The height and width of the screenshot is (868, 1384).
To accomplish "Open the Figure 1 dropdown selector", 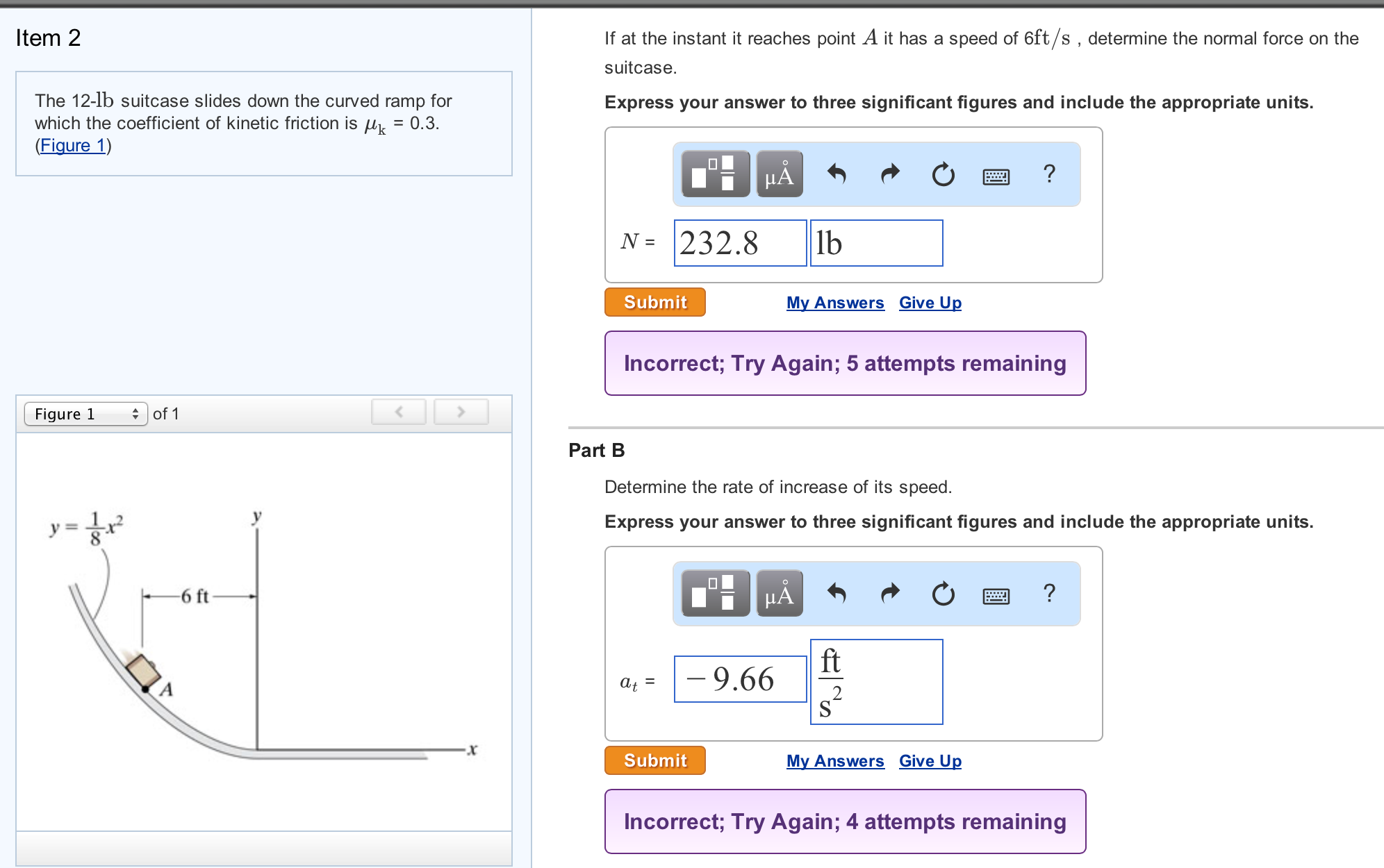I will tap(85, 414).
